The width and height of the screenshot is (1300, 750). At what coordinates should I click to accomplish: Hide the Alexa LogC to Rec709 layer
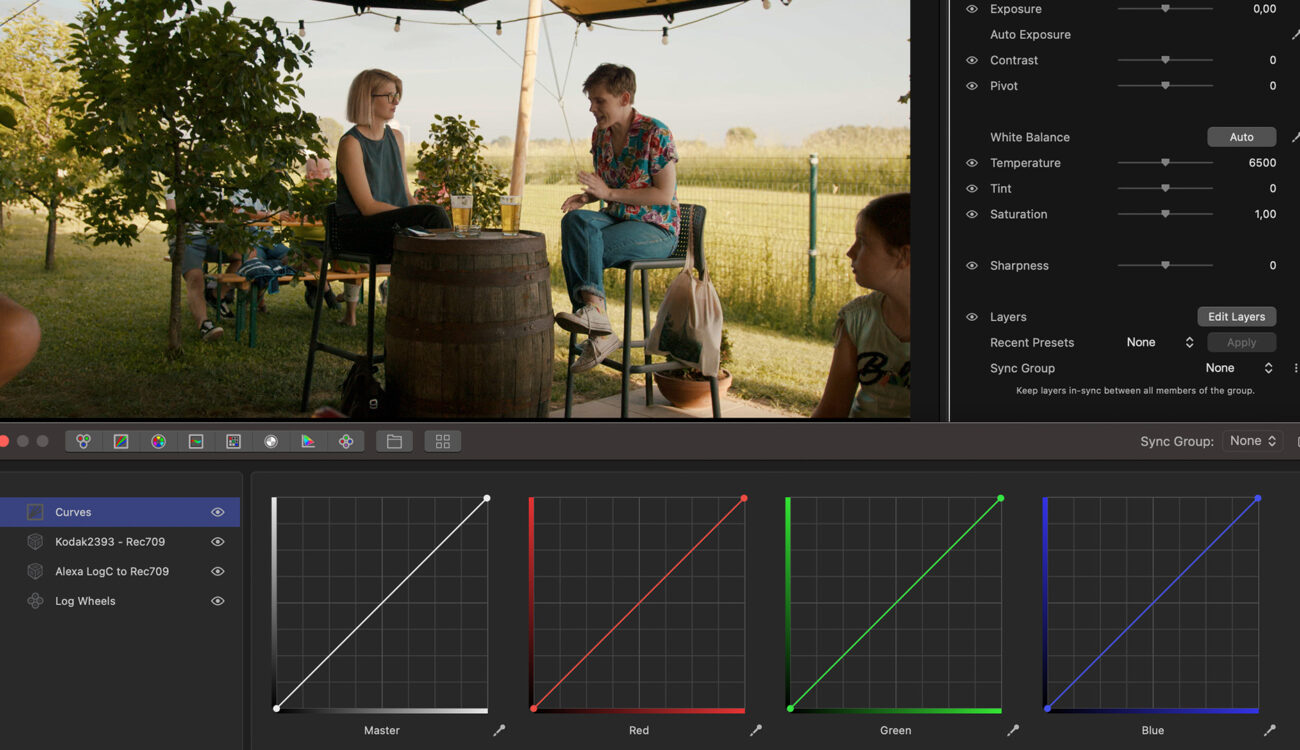[217, 571]
